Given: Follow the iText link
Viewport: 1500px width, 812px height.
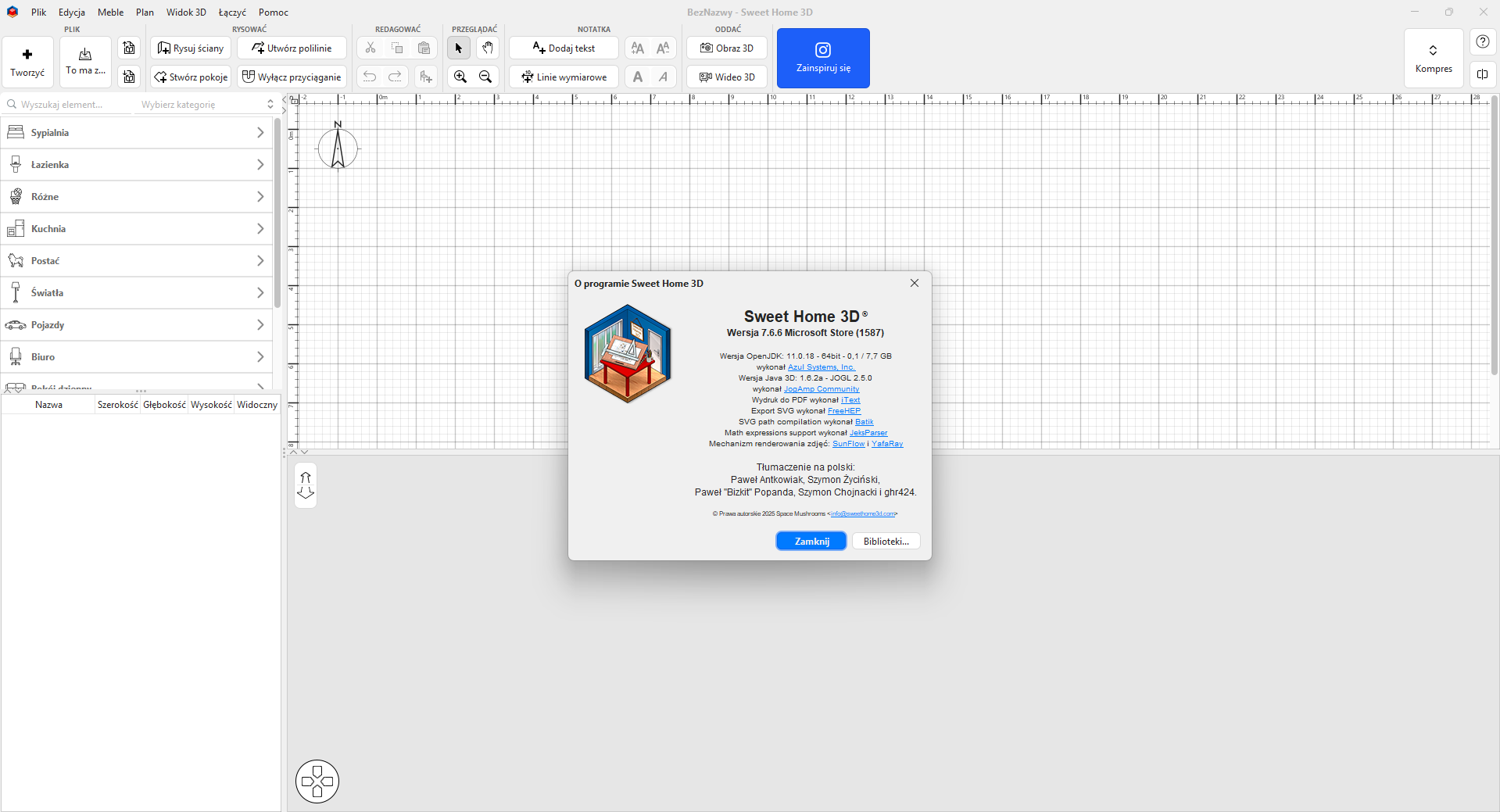Looking at the screenshot, I should [x=850, y=400].
